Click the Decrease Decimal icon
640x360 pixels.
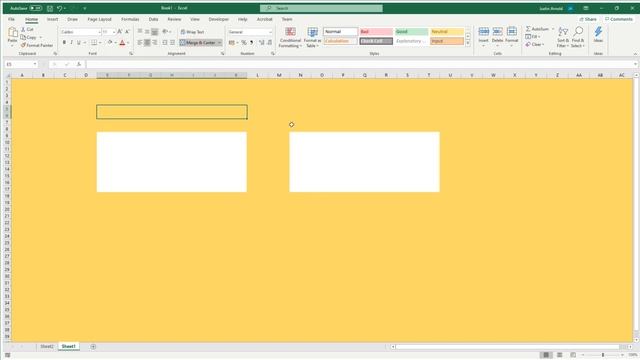click(269, 42)
